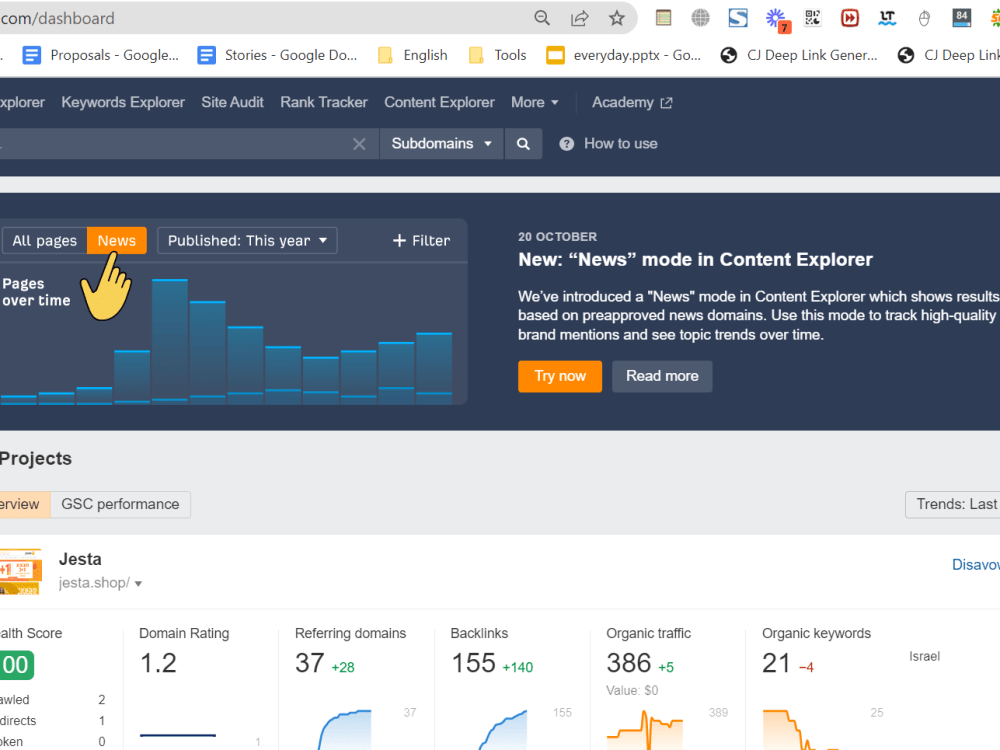
Task: Select News mode in banner
Action: point(117,240)
